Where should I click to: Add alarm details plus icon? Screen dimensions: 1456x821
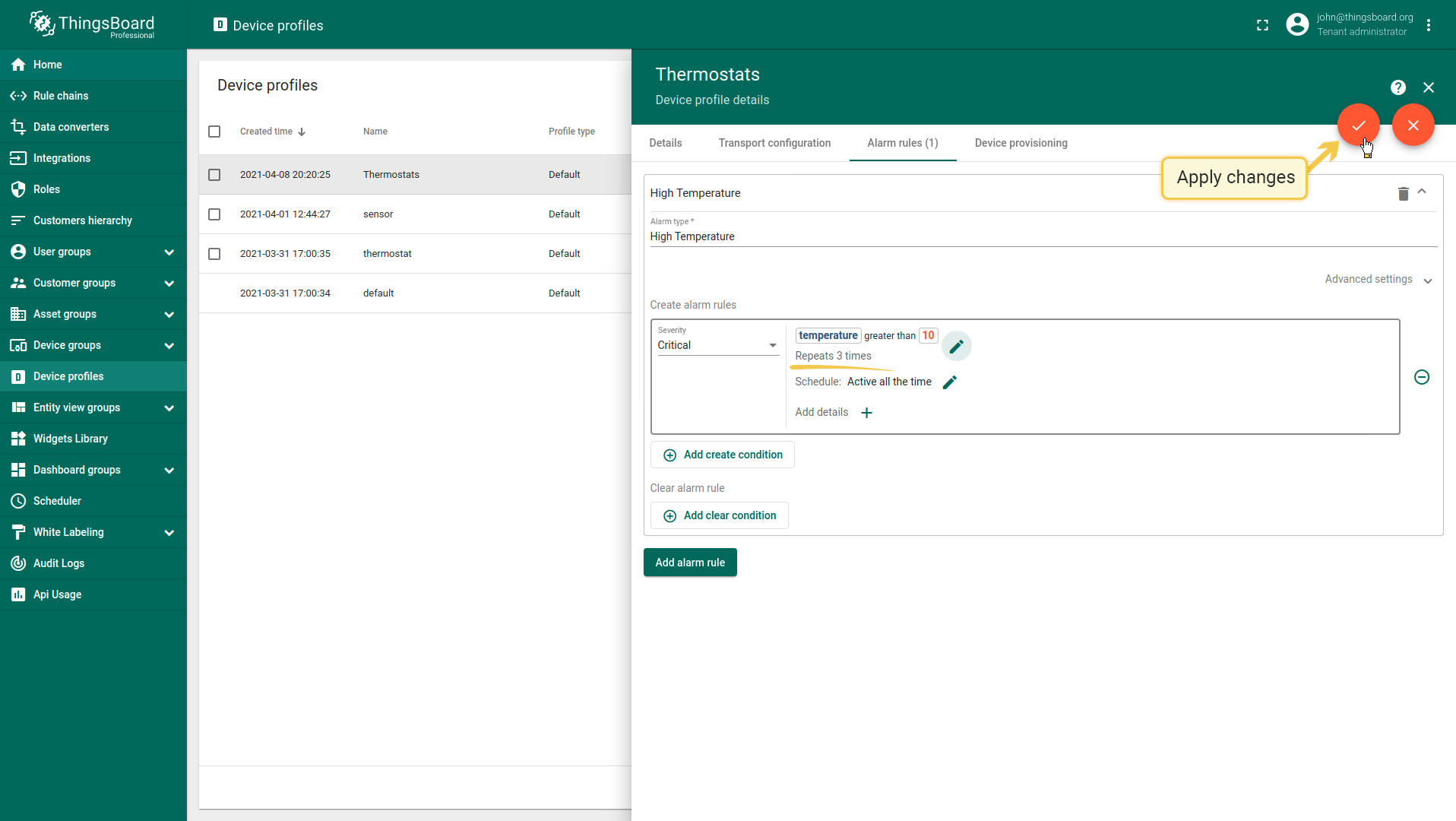click(x=866, y=413)
